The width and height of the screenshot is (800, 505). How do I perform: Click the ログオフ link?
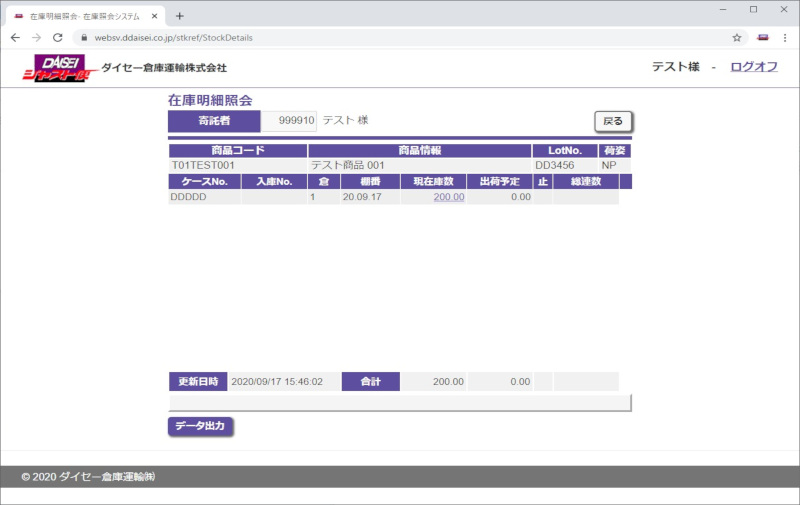tap(754, 67)
